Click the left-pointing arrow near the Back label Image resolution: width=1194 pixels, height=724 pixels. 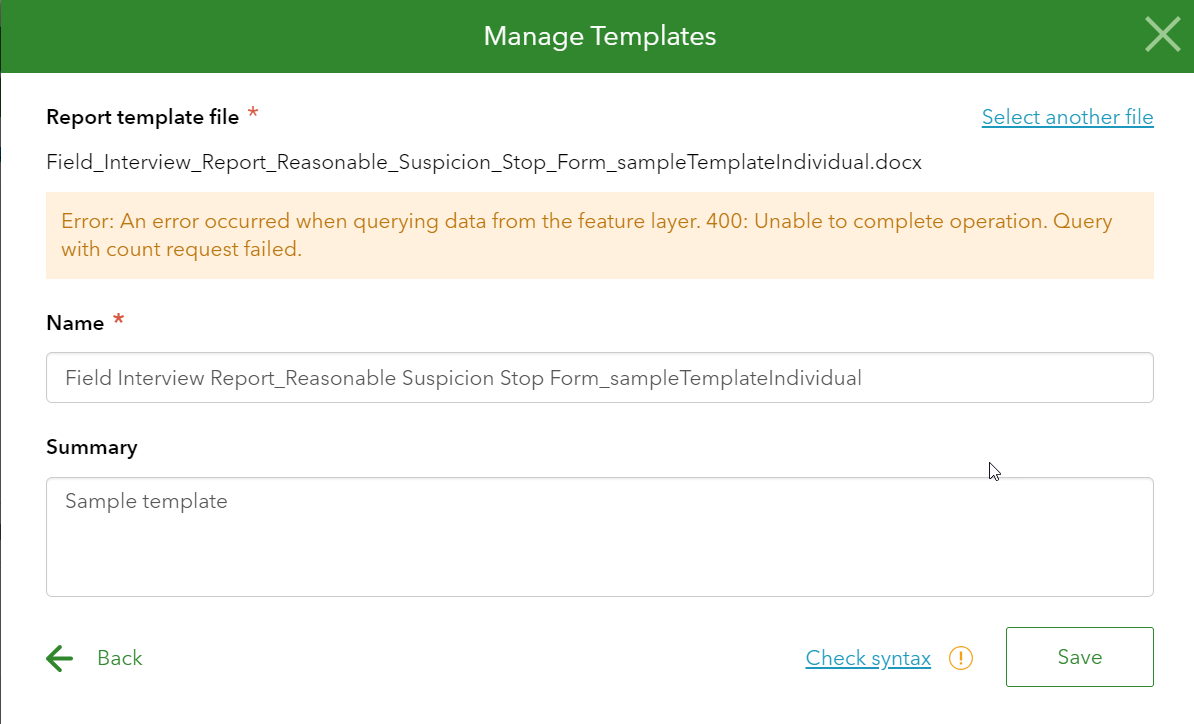(x=59, y=658)
